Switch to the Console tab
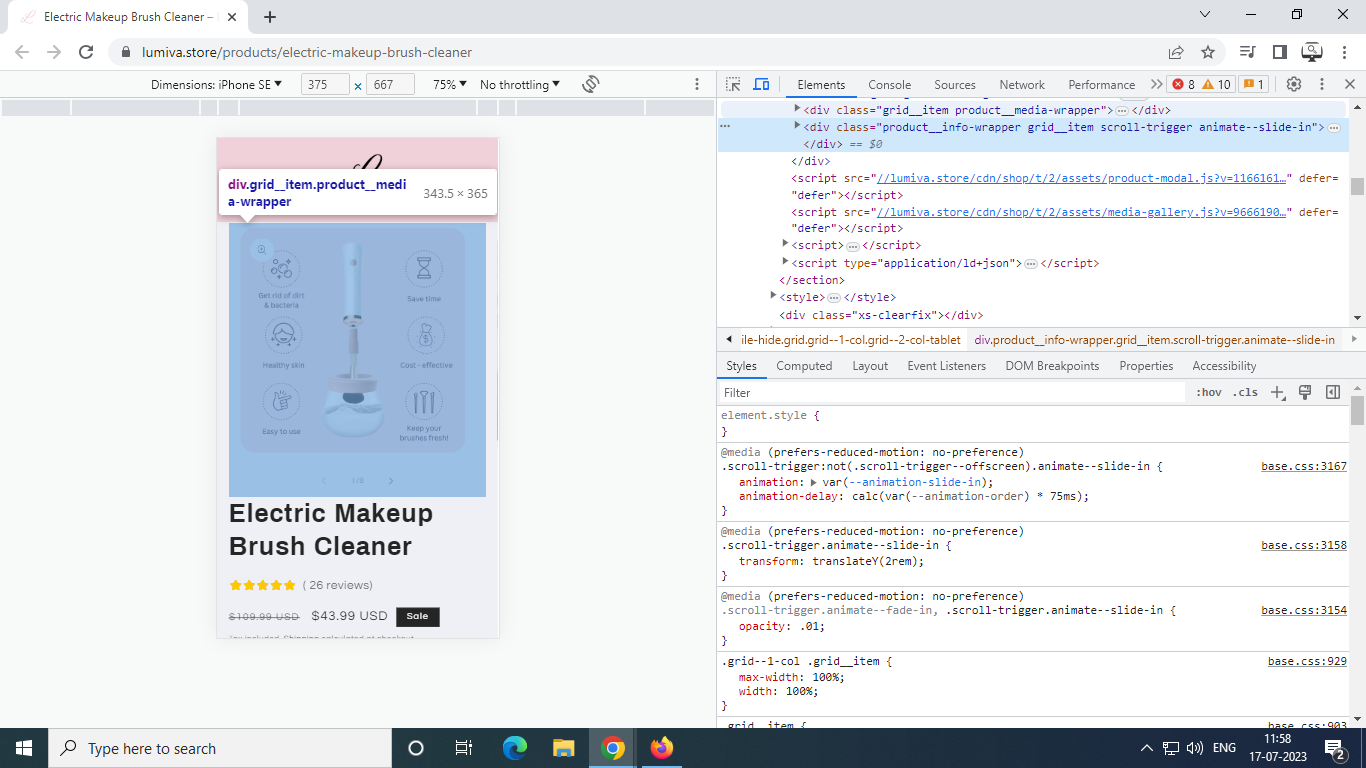The image size is (1366, 768). [889, 85]
